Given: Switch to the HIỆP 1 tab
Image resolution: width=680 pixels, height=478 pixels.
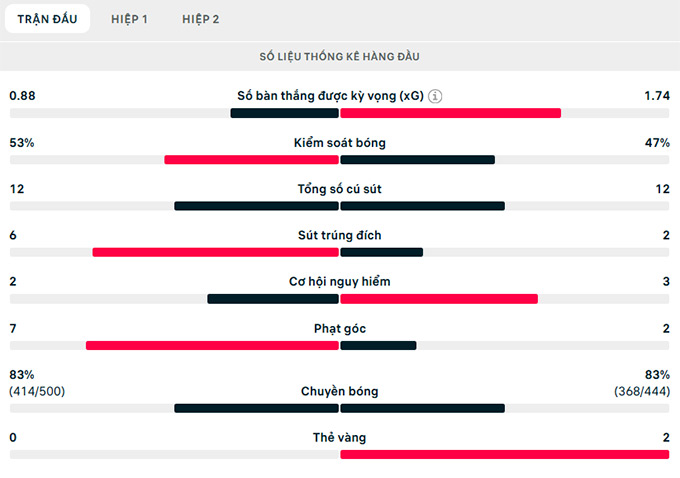Looking at the screenshot, I should [x=129, y=19].
